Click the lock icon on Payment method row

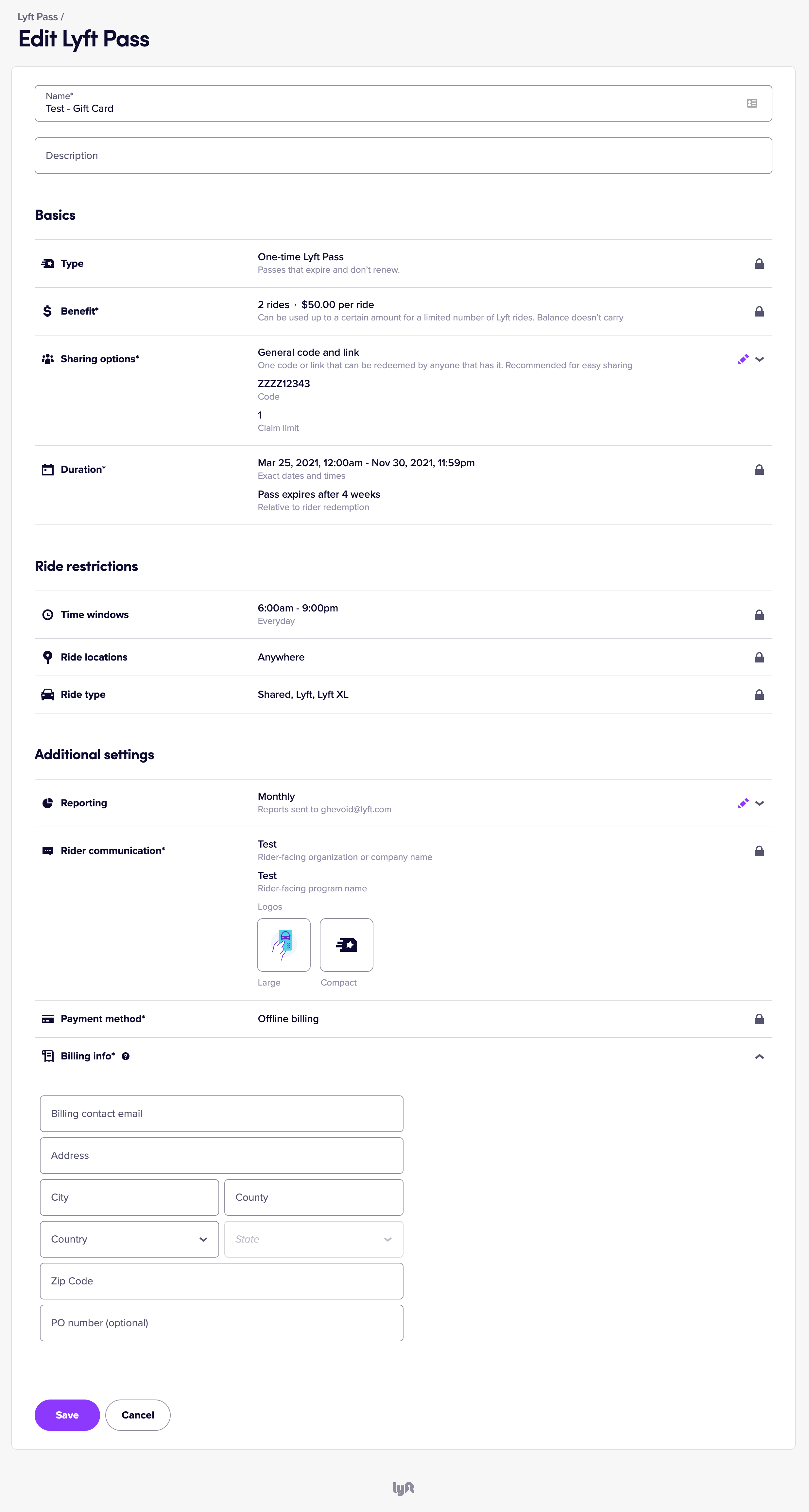pyautogui.click(x=759, y=1019)
